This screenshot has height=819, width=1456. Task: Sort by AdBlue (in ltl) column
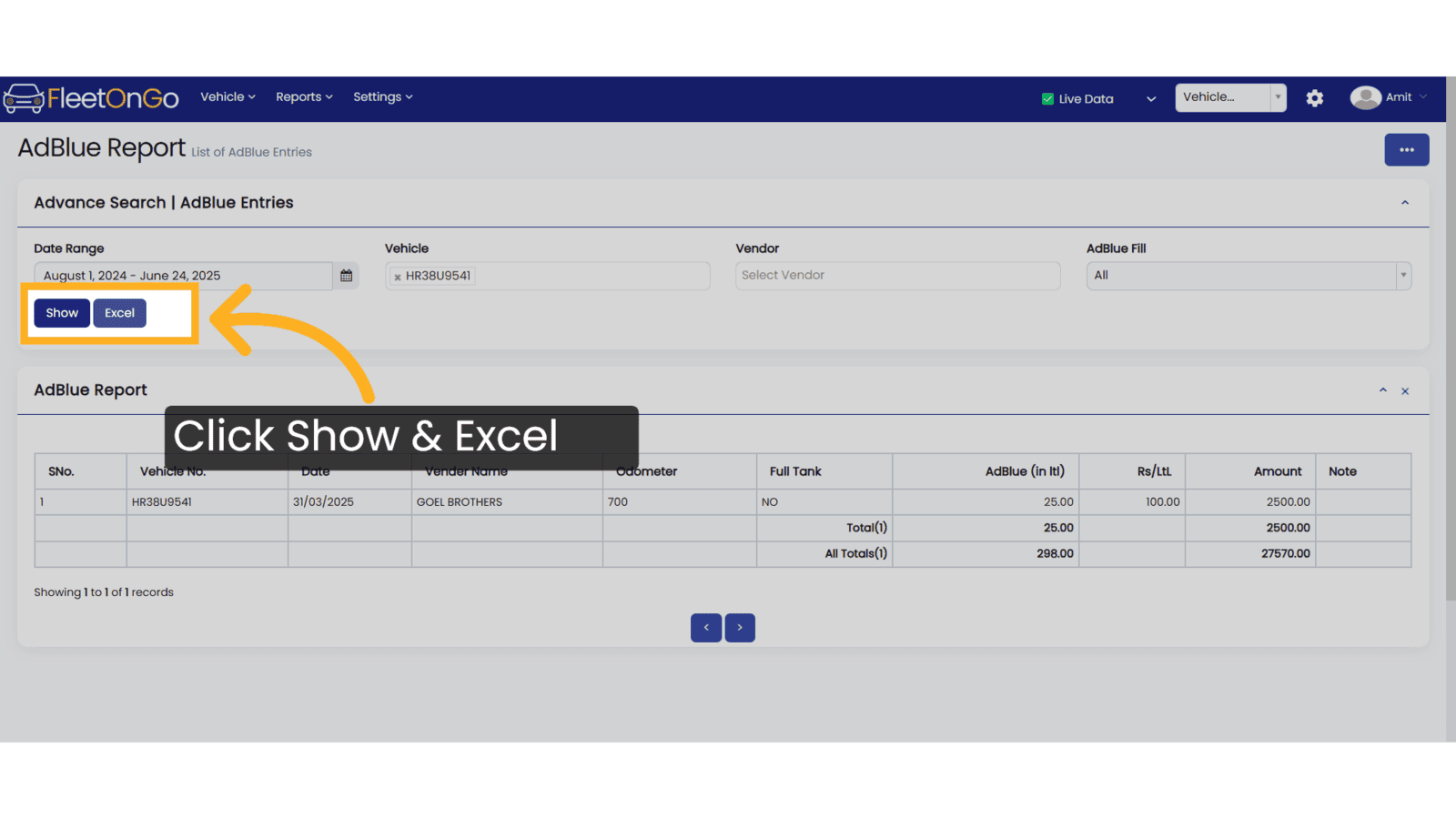point(986,471)
